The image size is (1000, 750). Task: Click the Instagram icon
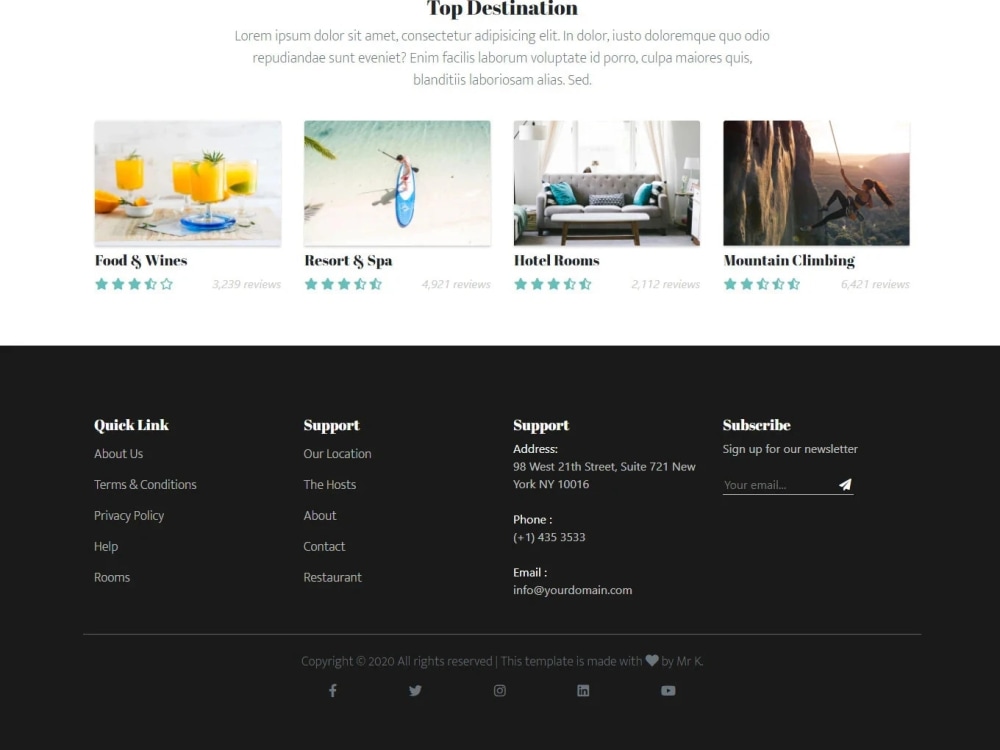pos(499,690)
